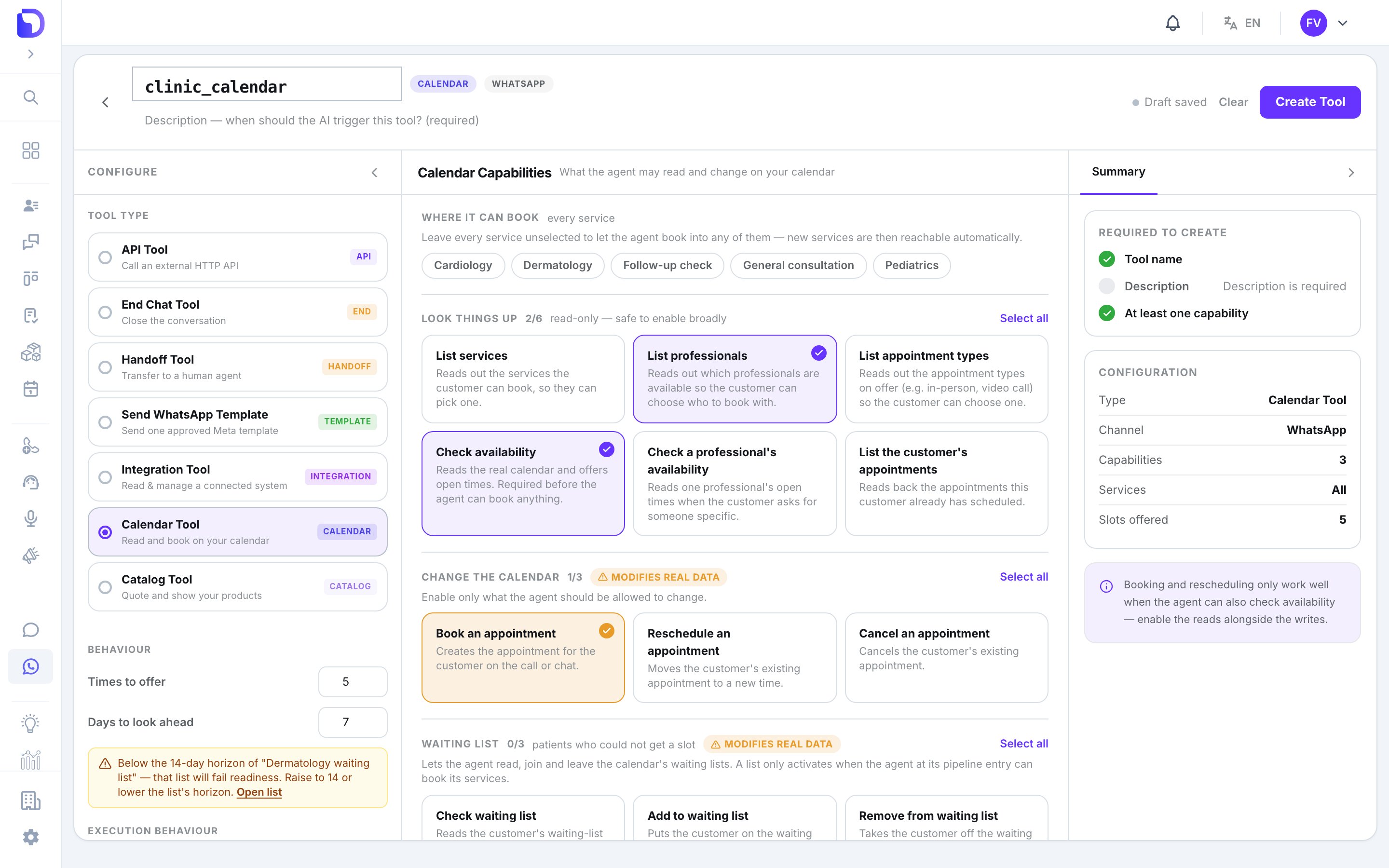Screen dimensions: 1389x868
Task: Go back using the arrow beside tool name
Action: [x=106, y=102]
